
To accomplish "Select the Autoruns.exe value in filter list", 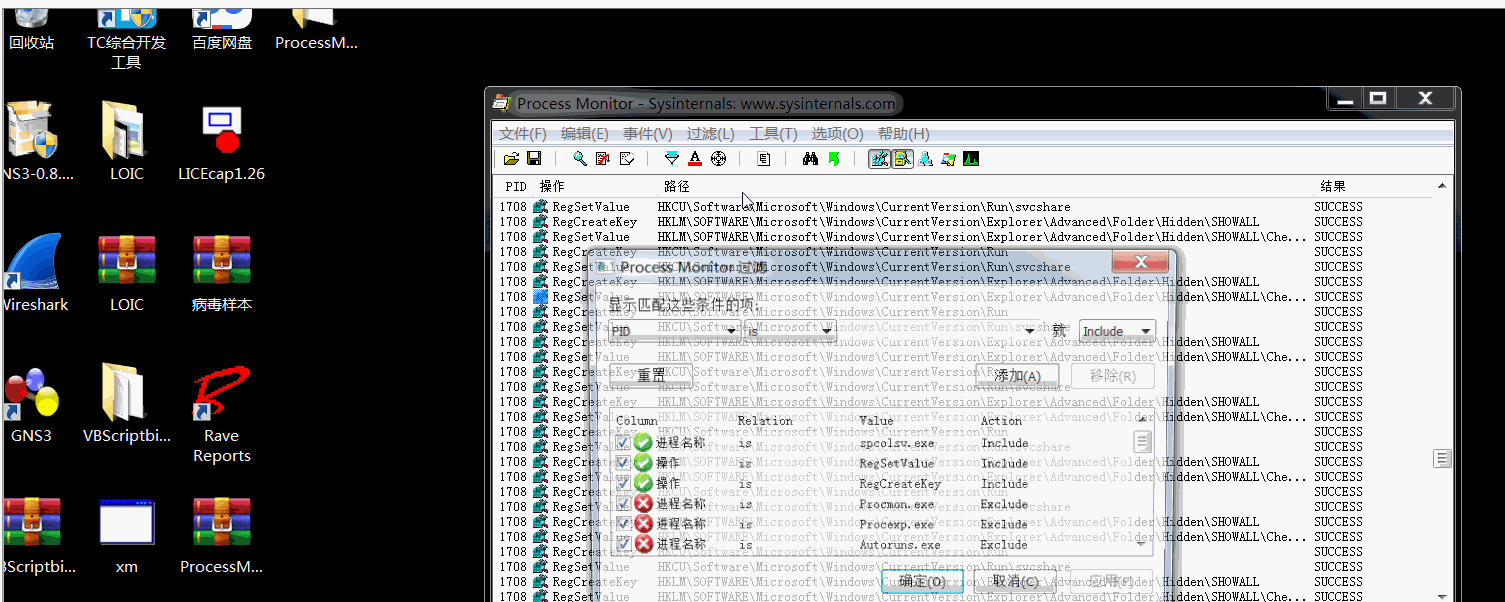I will click(x=900, y=545).
